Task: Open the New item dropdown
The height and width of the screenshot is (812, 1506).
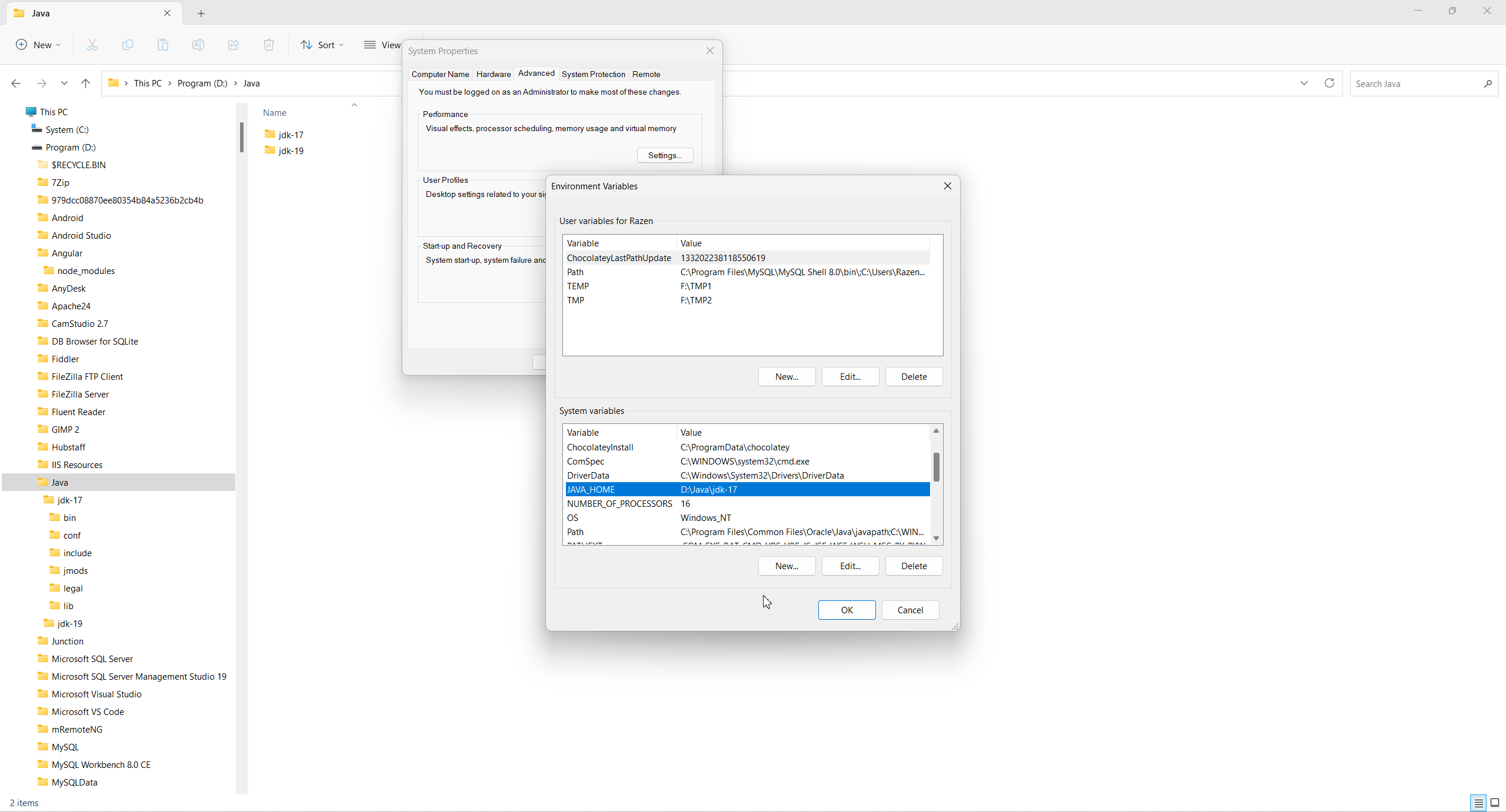Action: click(x=38, y=45)
